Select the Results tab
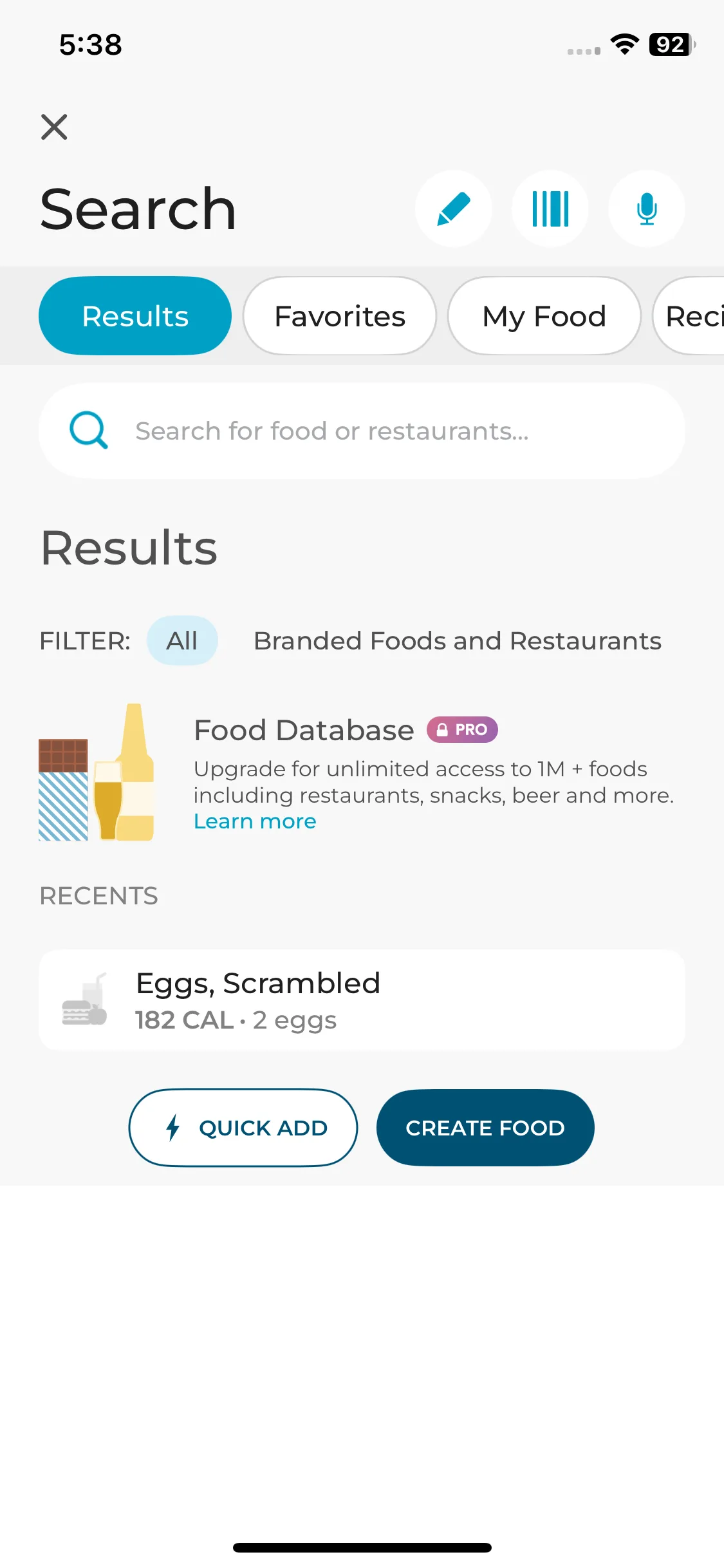 click(135, 316)
